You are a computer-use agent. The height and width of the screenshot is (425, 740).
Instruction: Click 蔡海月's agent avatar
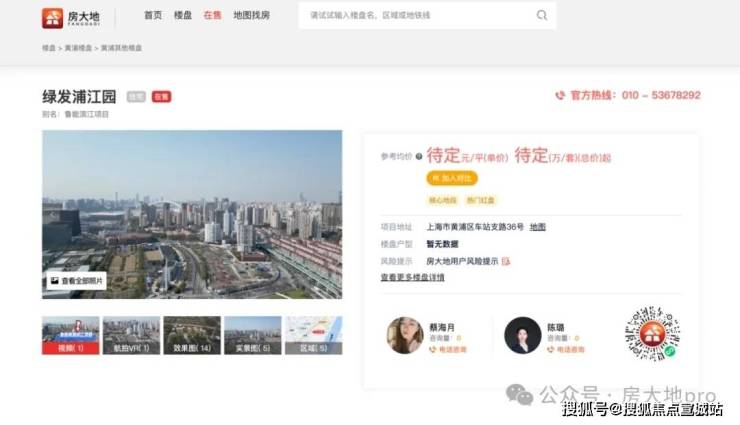404,334
